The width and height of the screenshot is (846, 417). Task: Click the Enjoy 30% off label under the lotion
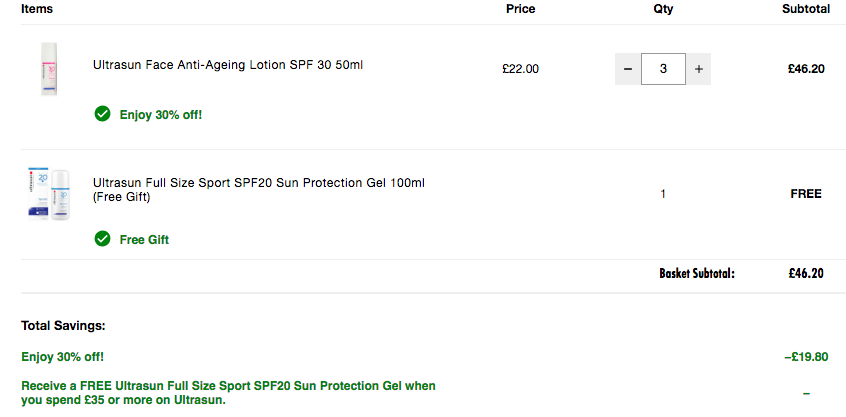pyautogui.click(x=161, y=115)
